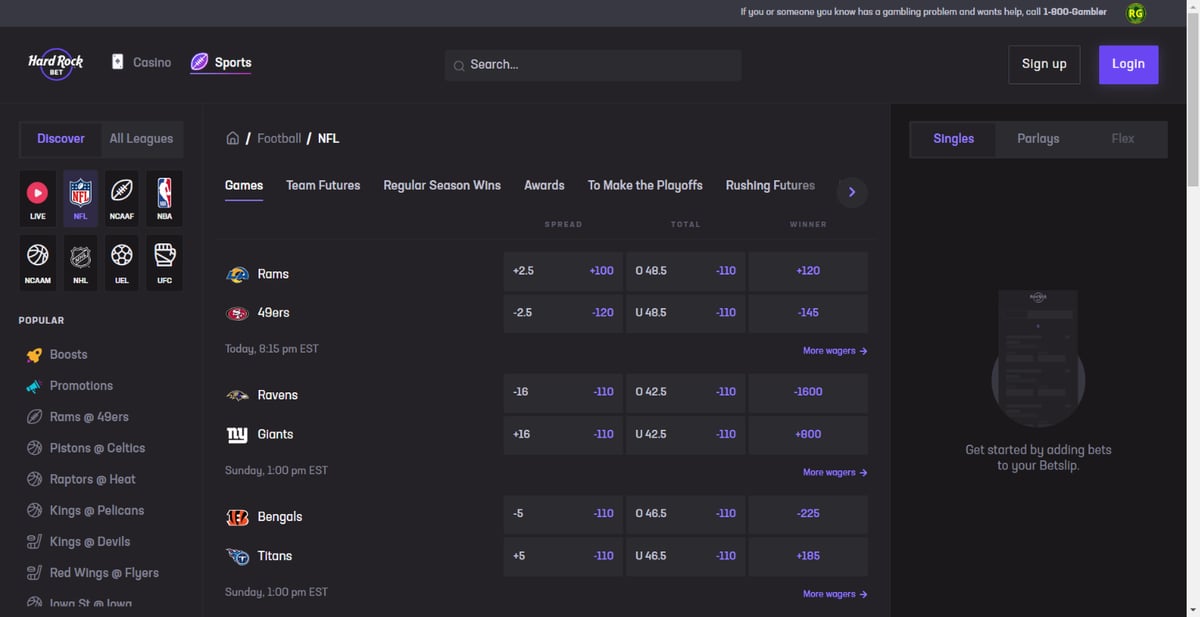1200x617 pixels.
Task: Add Over 48.5 total bet
Action: point(685,271)
